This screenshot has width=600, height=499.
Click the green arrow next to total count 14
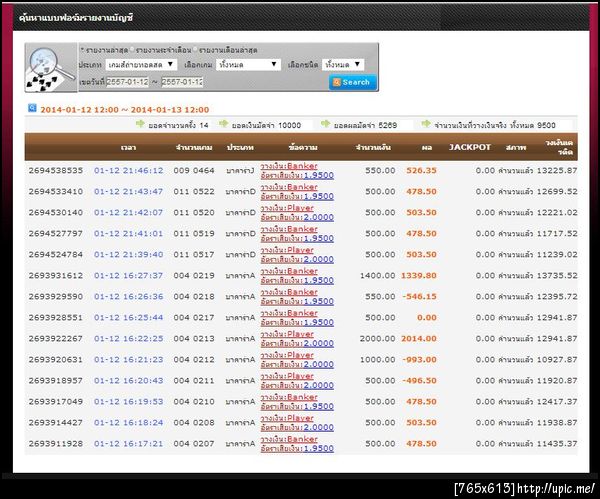pos(140,124)
